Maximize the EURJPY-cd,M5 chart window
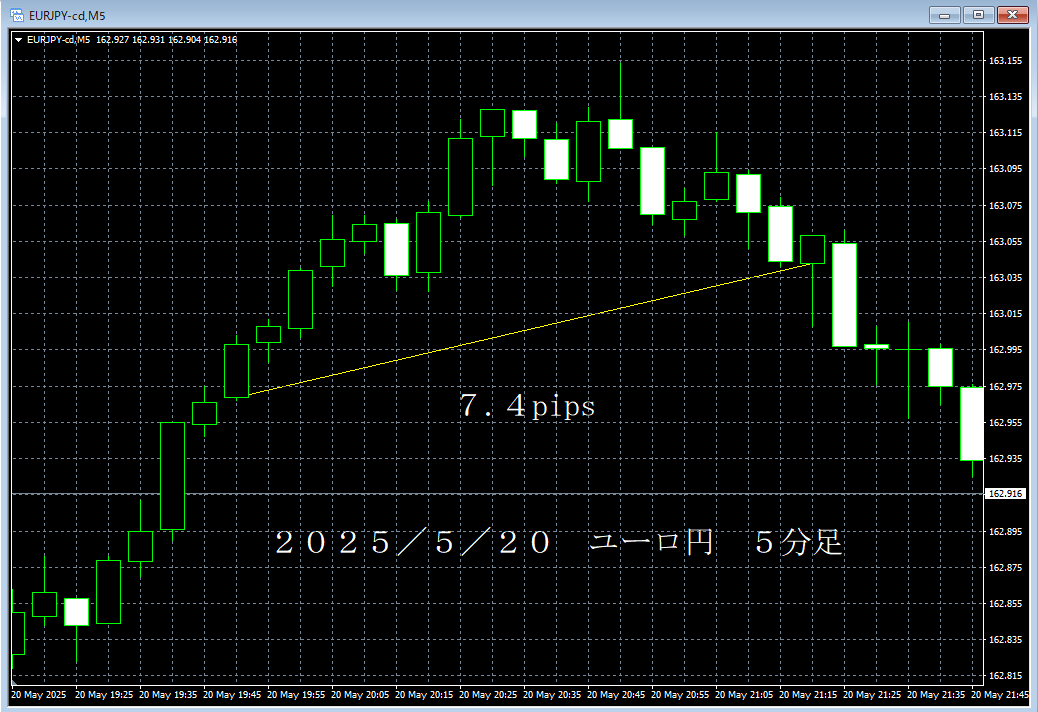Screen dimensions: 1038x712 [x=978, y=15]
